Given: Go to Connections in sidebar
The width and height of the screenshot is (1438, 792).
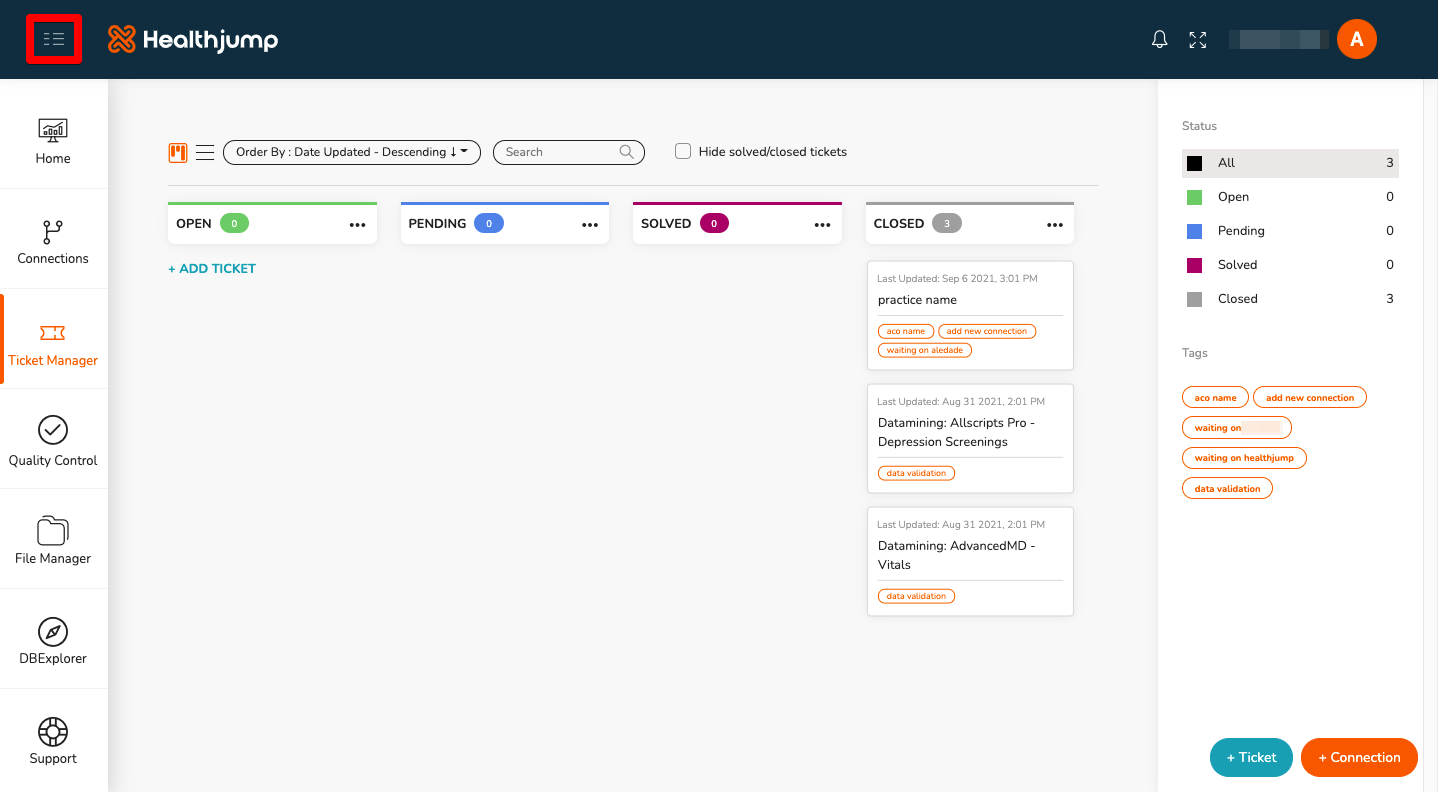Looking at the screenshot, I should pos(53,239).
